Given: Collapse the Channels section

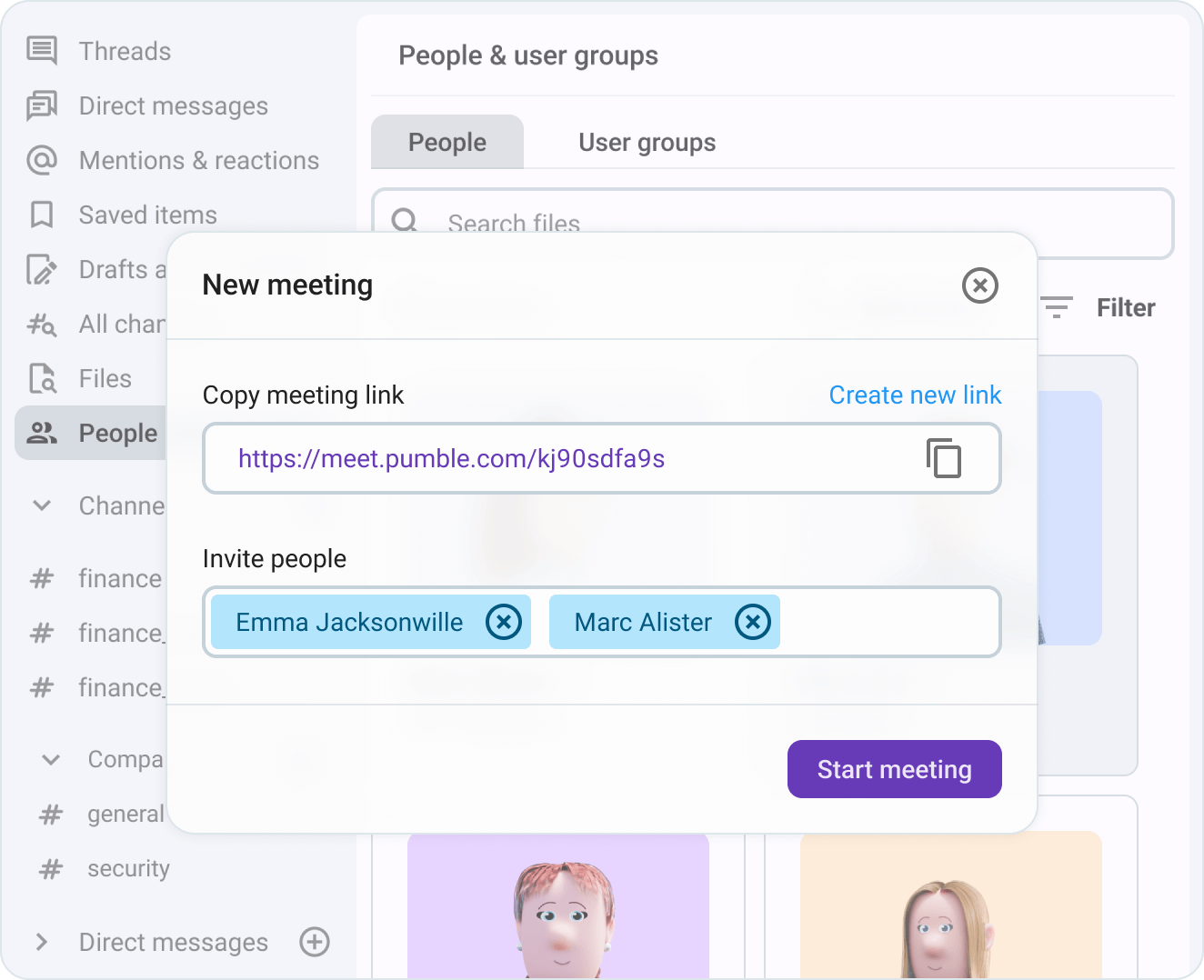Looking at the screenshot, I should pyautogui.click(x=41, y=505).
